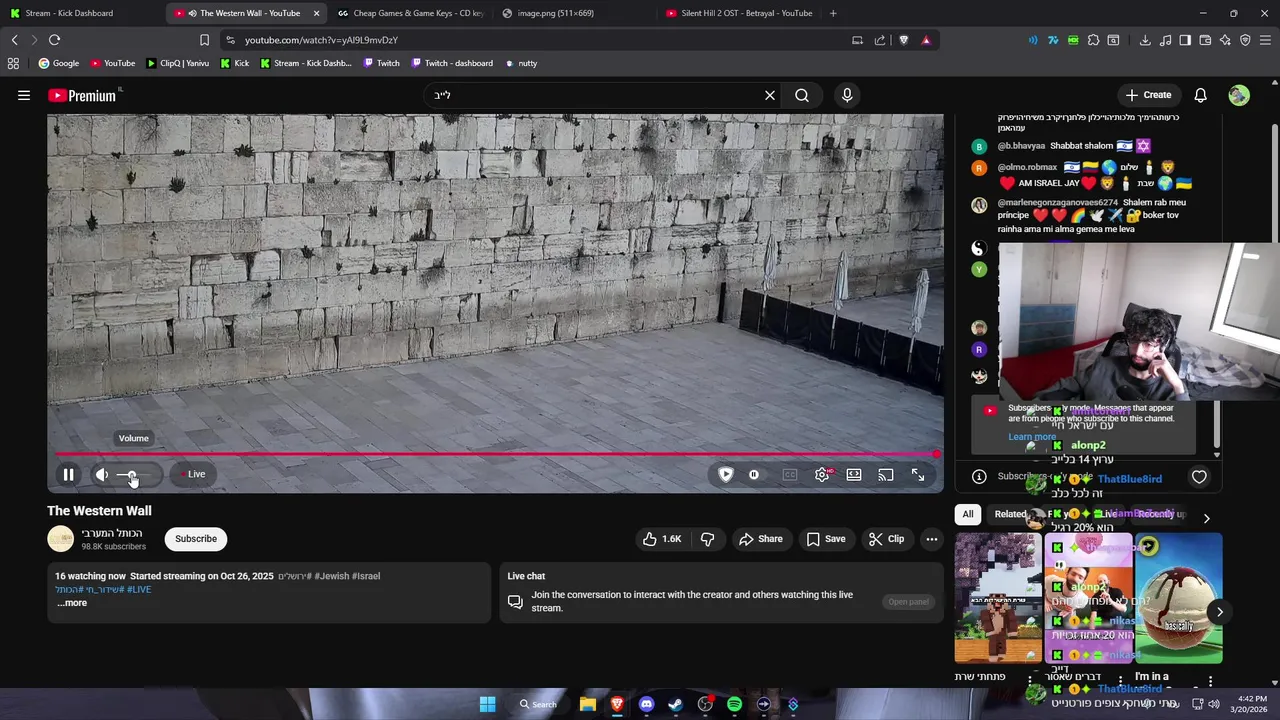Open the Create menu

(x=1148, y=95)
